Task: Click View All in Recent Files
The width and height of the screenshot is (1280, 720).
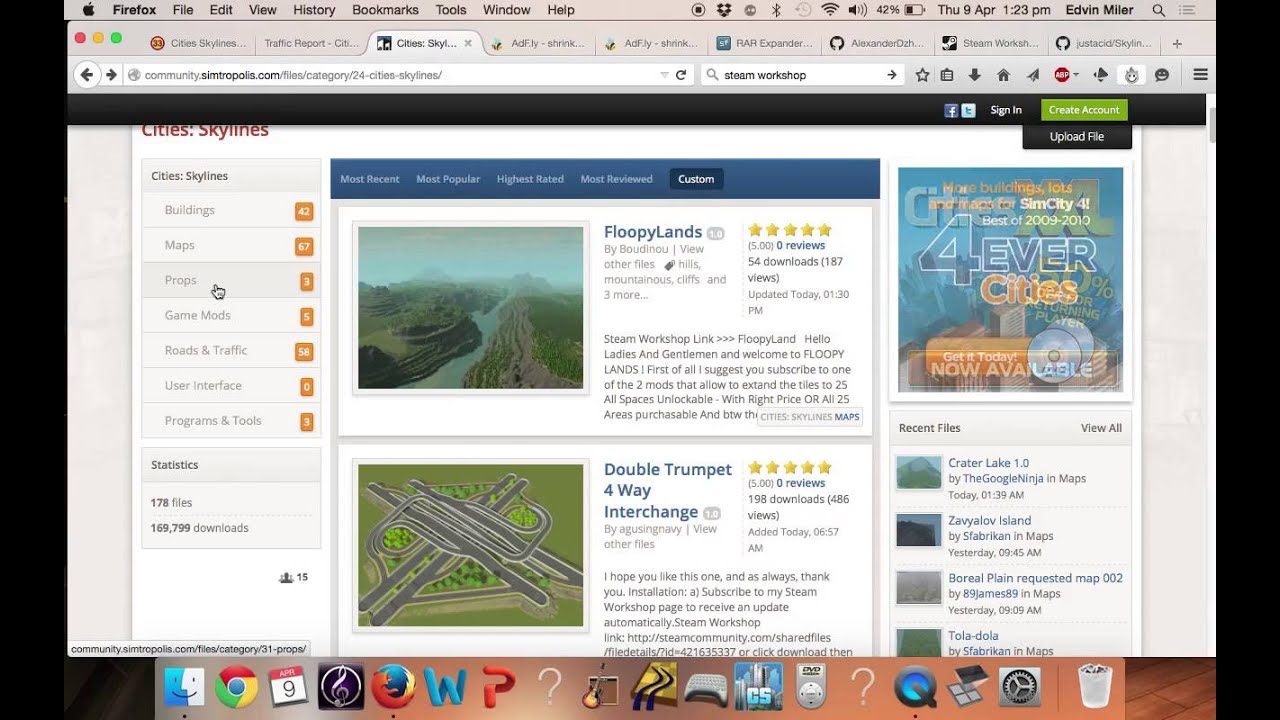Action: (1101, 428)
